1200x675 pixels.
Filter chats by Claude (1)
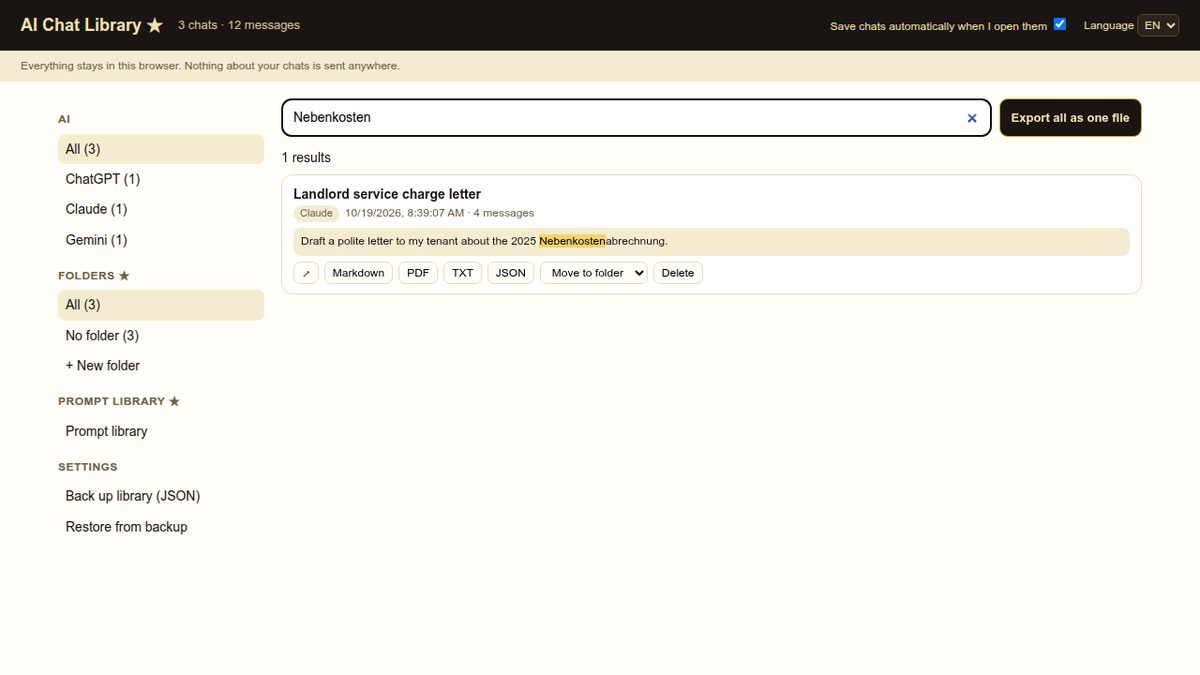pyautogui.click(x=161, y=209)
